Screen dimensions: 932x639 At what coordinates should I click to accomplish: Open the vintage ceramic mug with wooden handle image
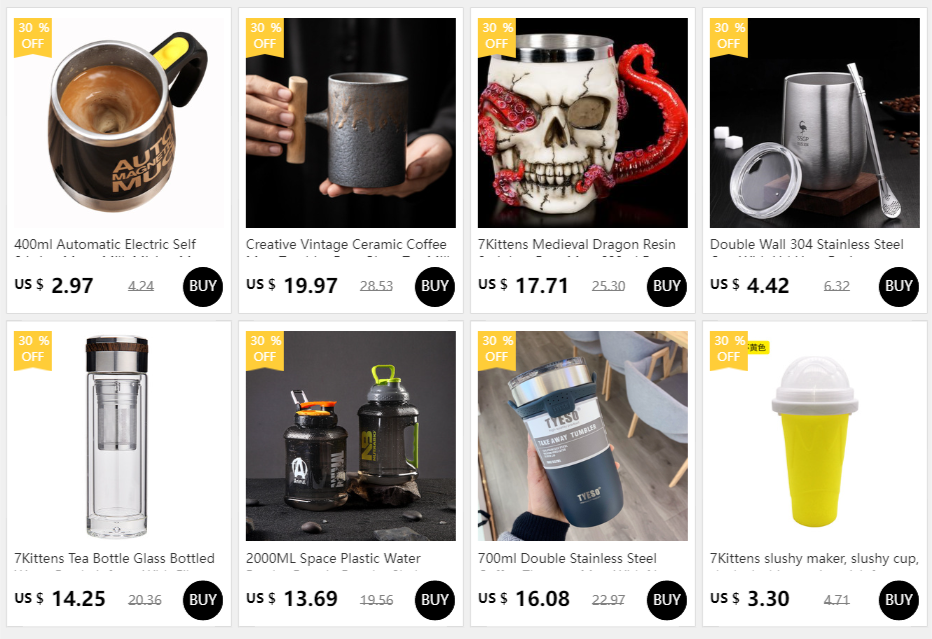pyautogui.click(x=351, y=123)
